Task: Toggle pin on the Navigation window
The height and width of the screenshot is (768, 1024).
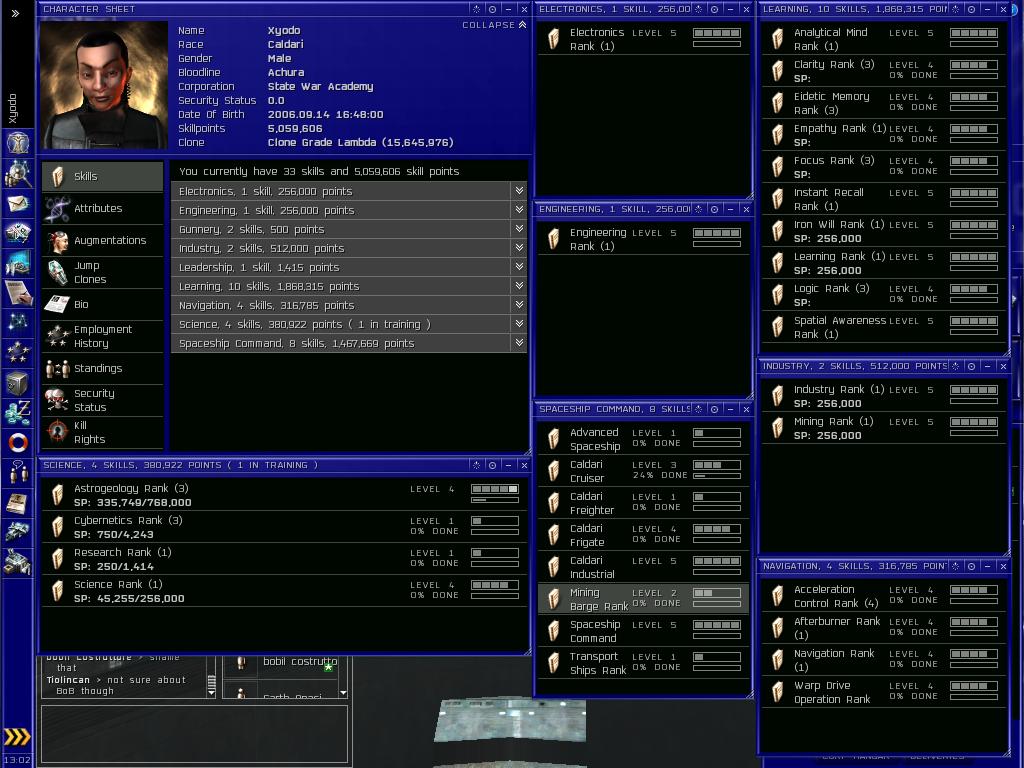Action: click(956, 566)
